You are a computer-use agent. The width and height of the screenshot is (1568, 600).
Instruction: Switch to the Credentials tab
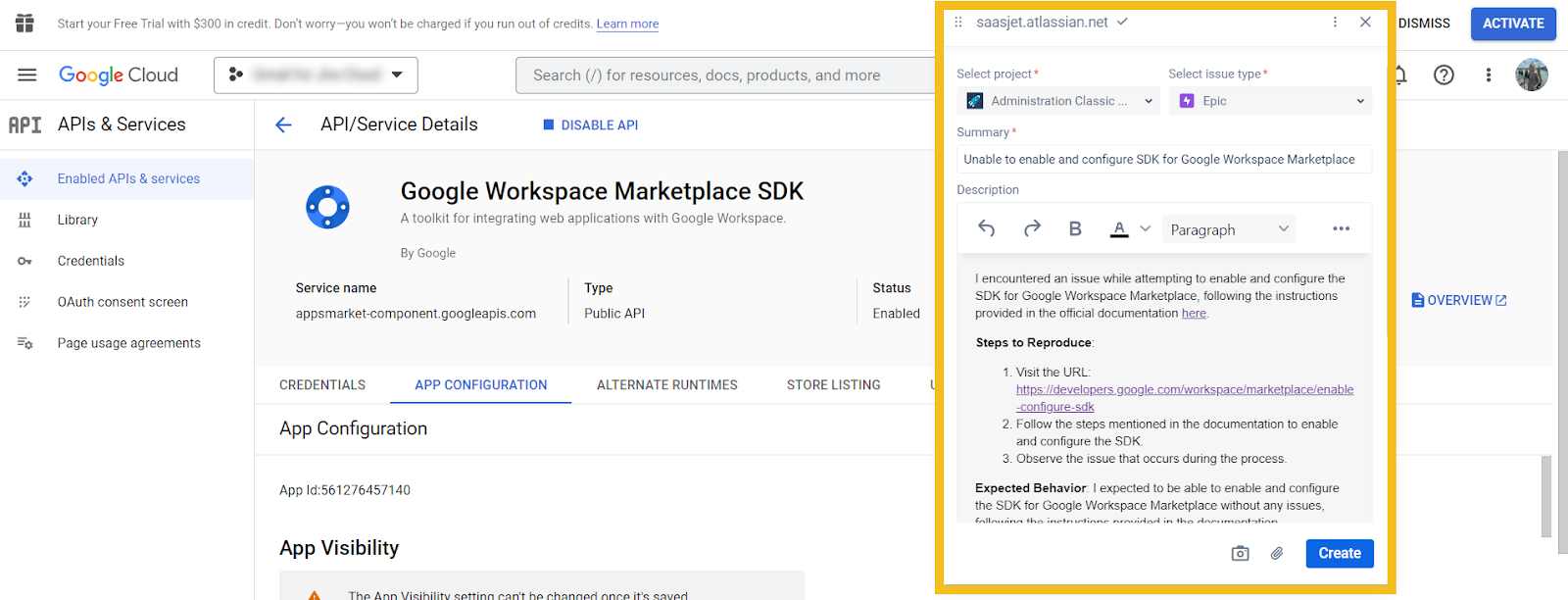[322, 385]
